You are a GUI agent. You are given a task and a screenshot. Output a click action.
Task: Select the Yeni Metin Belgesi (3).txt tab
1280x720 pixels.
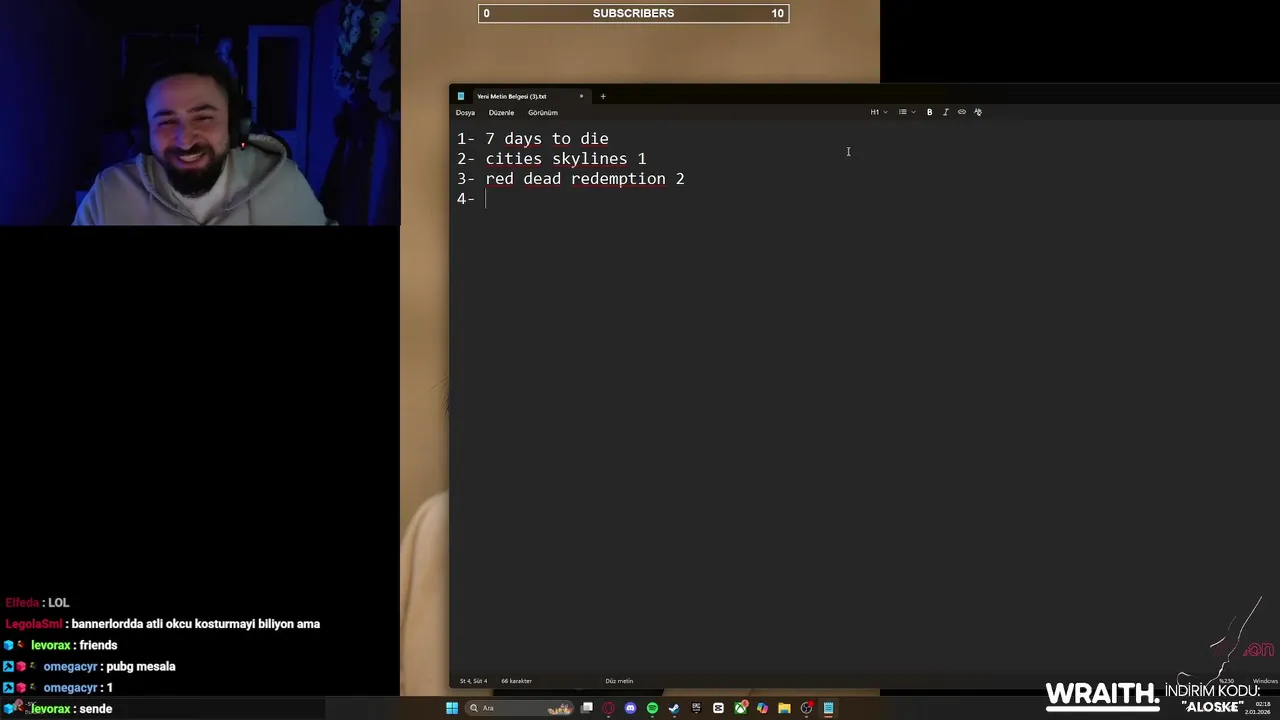(512, 97)
